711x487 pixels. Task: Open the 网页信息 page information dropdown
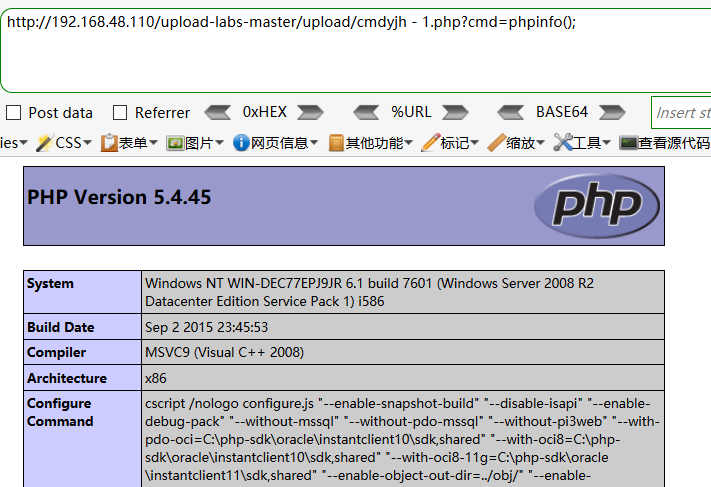[x=275, y=143]
